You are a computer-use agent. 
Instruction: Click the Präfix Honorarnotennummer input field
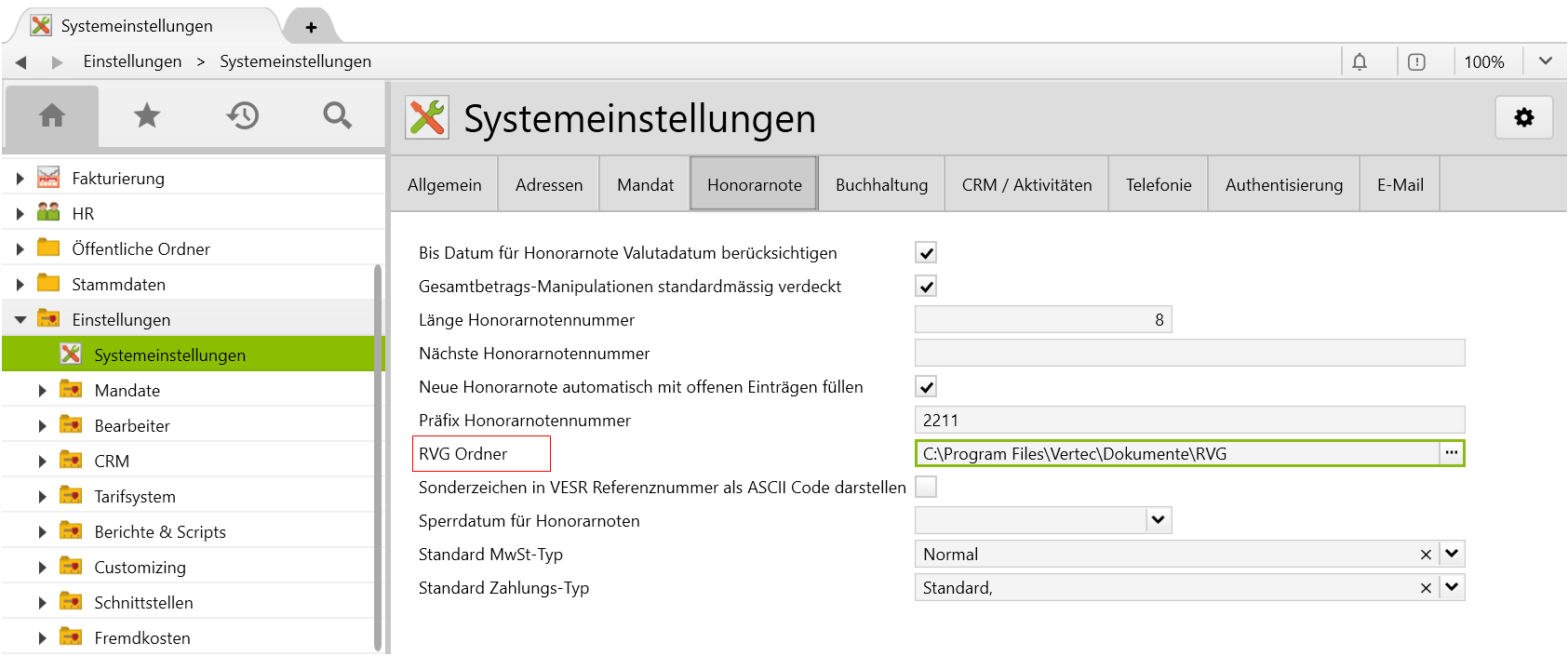(x=1189, y=420)
